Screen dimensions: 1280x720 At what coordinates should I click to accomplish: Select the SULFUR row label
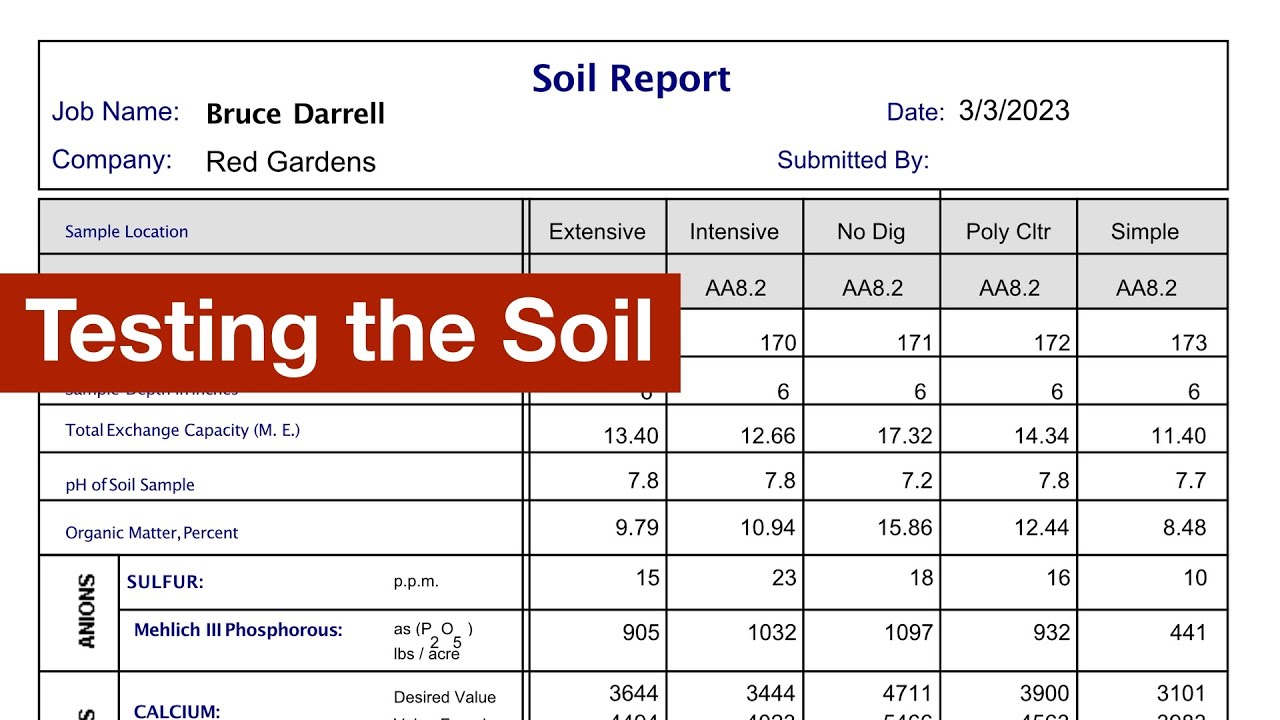(165, 582)
